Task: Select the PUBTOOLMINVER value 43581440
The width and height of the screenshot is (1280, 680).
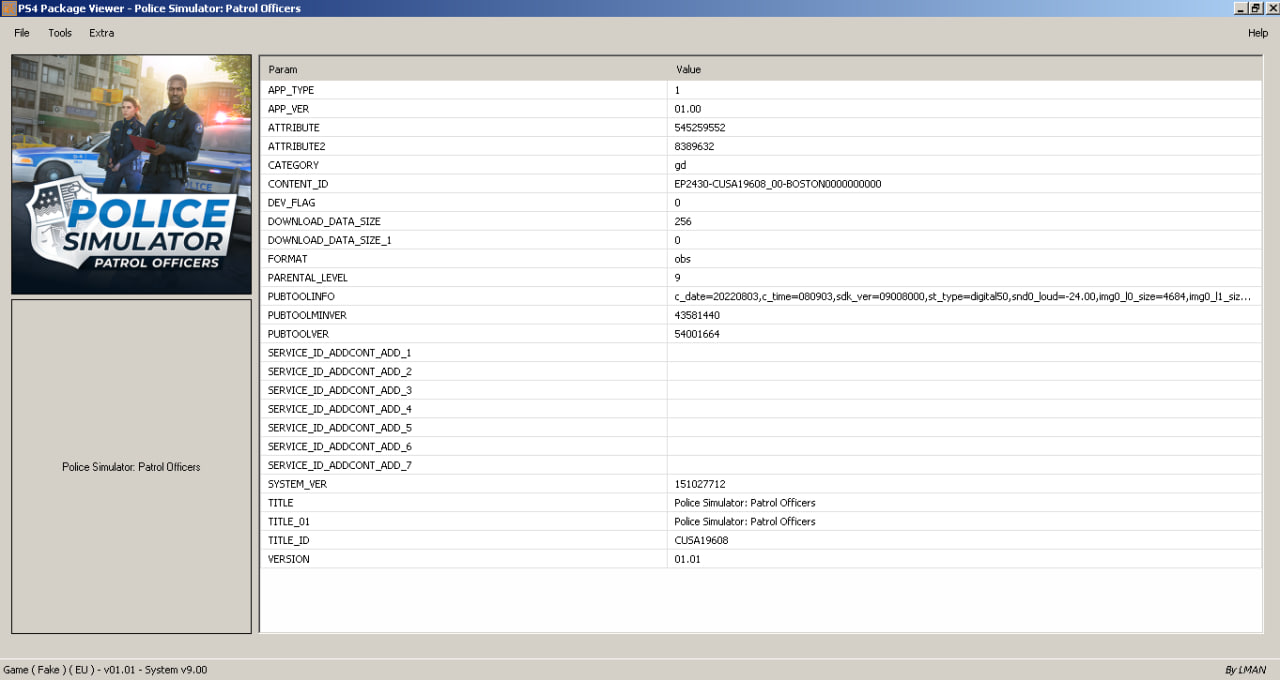Action: (965, 315)
